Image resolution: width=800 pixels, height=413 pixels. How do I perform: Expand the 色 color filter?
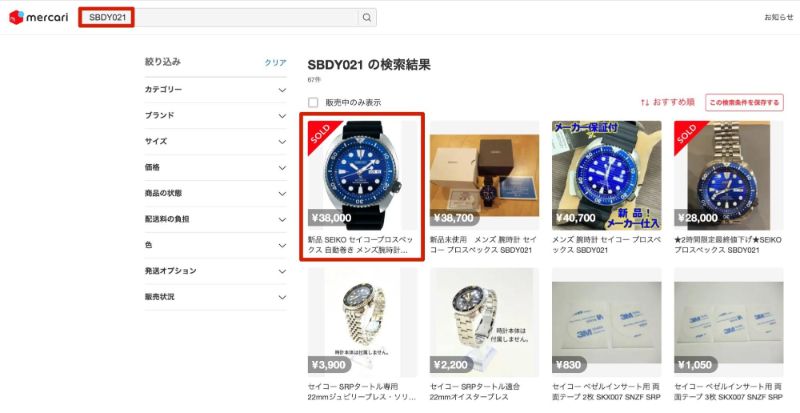click(x=215, y=245)
